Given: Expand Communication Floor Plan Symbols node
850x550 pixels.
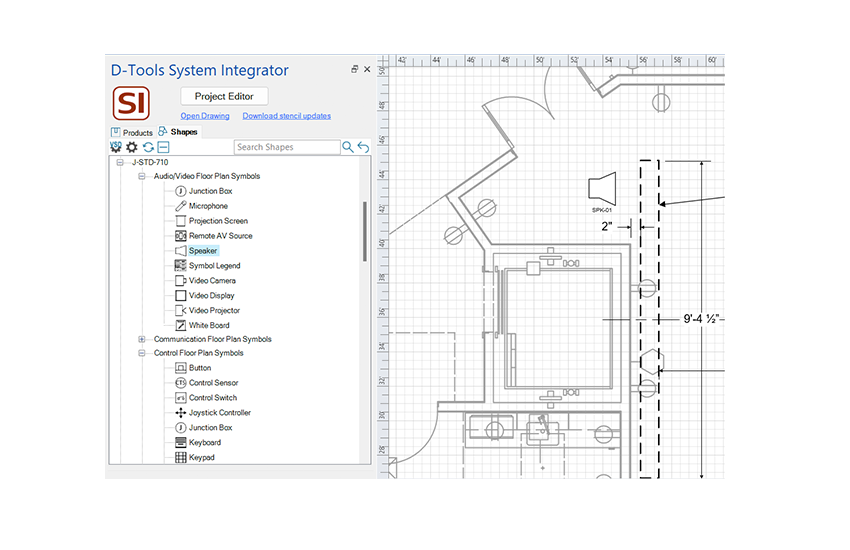Looking at the screenshot, I should pyautogui.click(x=141, y=339).
